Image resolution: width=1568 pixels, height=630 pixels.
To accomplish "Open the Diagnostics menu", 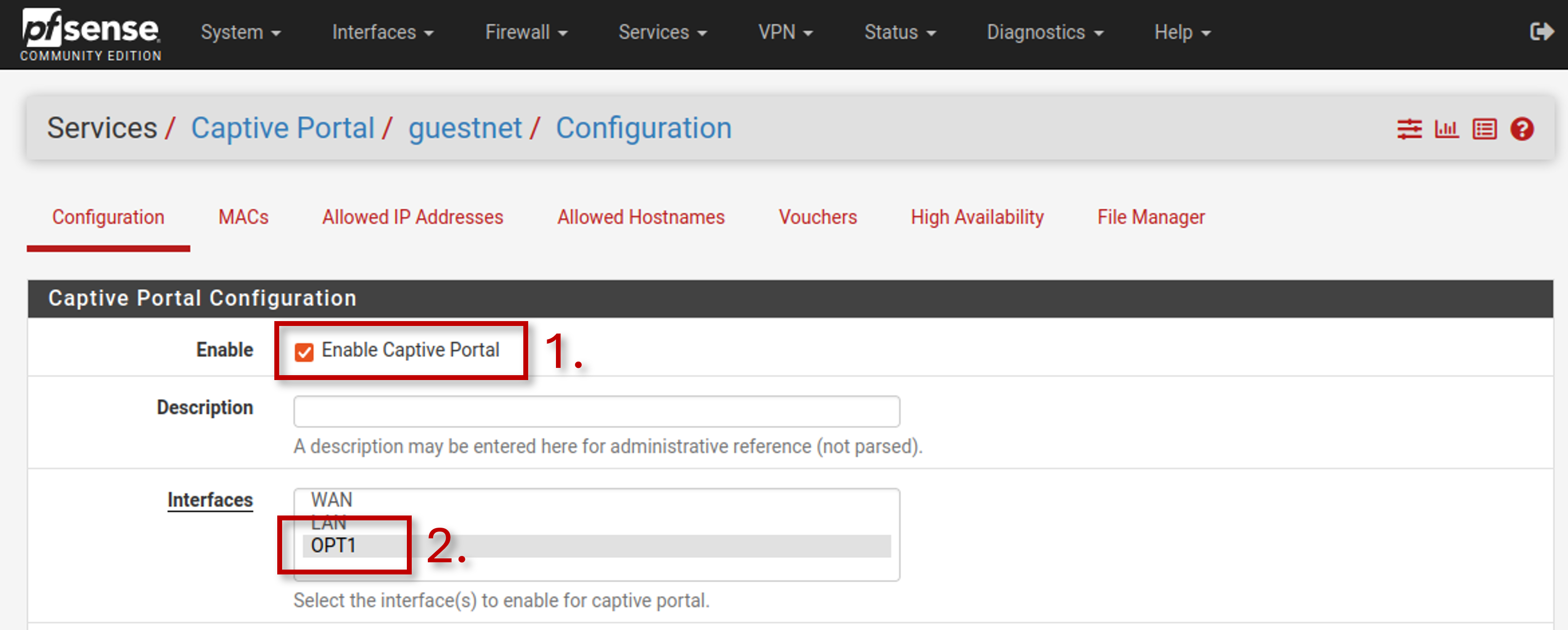I will (x=1045, y=32).
